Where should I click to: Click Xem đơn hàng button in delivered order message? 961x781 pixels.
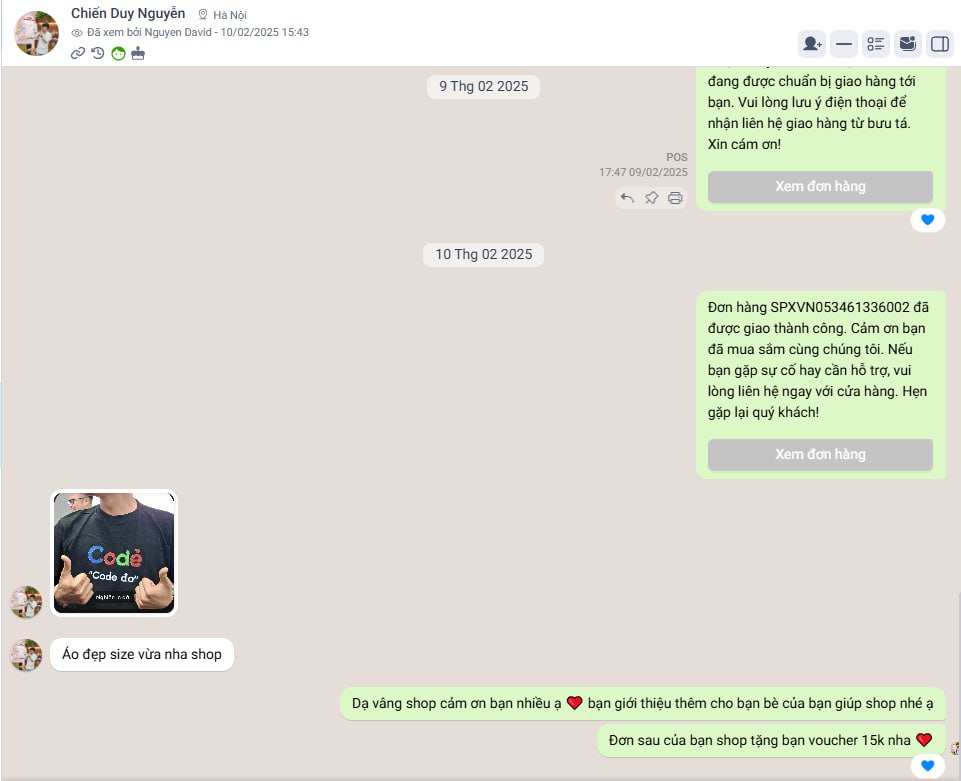820,454
